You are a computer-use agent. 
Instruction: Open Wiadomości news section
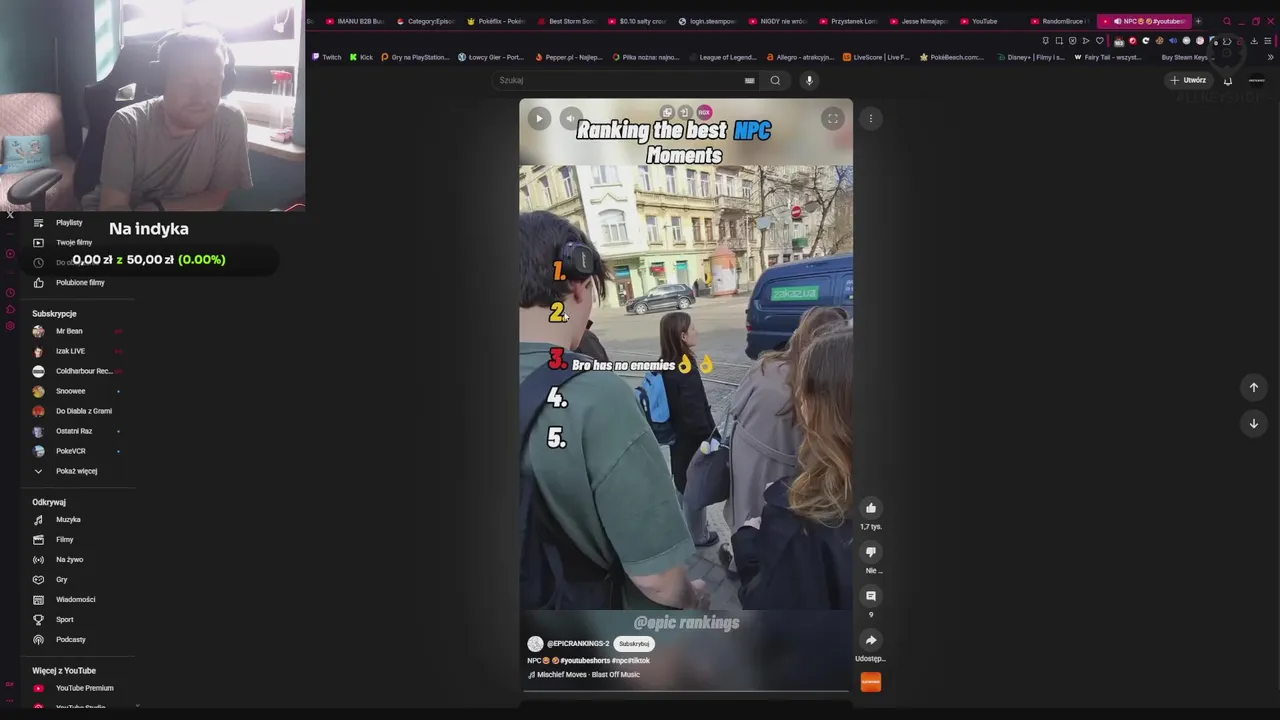coord(75,600)
